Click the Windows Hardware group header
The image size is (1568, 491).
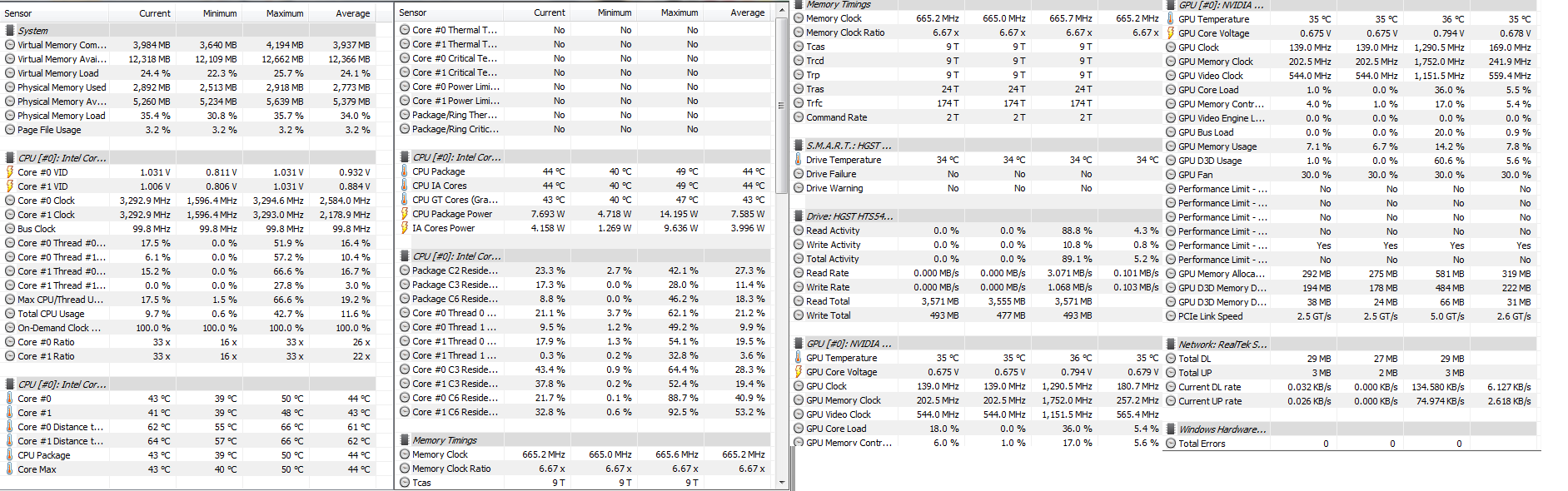(x=1222, y=429)
